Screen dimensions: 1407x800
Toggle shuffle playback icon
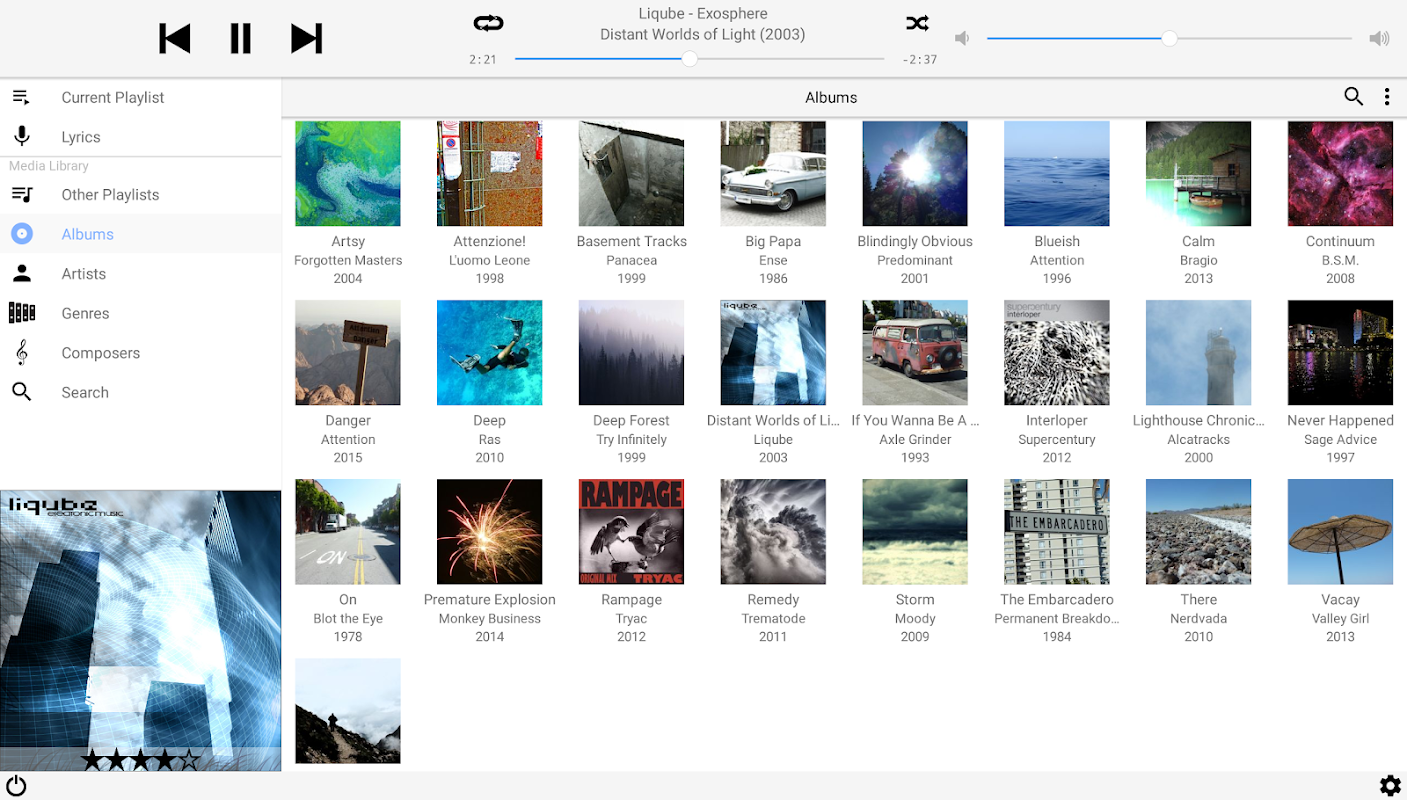pos(917,23)
